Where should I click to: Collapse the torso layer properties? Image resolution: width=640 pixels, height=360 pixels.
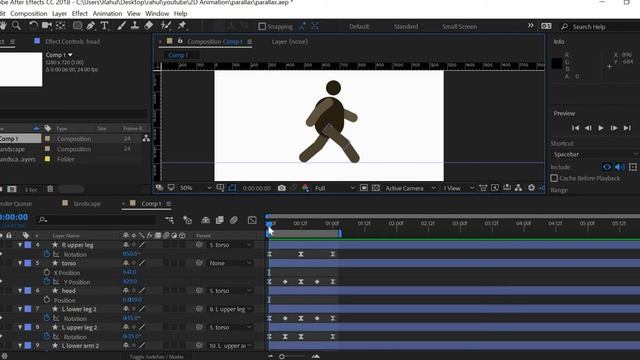20,263
